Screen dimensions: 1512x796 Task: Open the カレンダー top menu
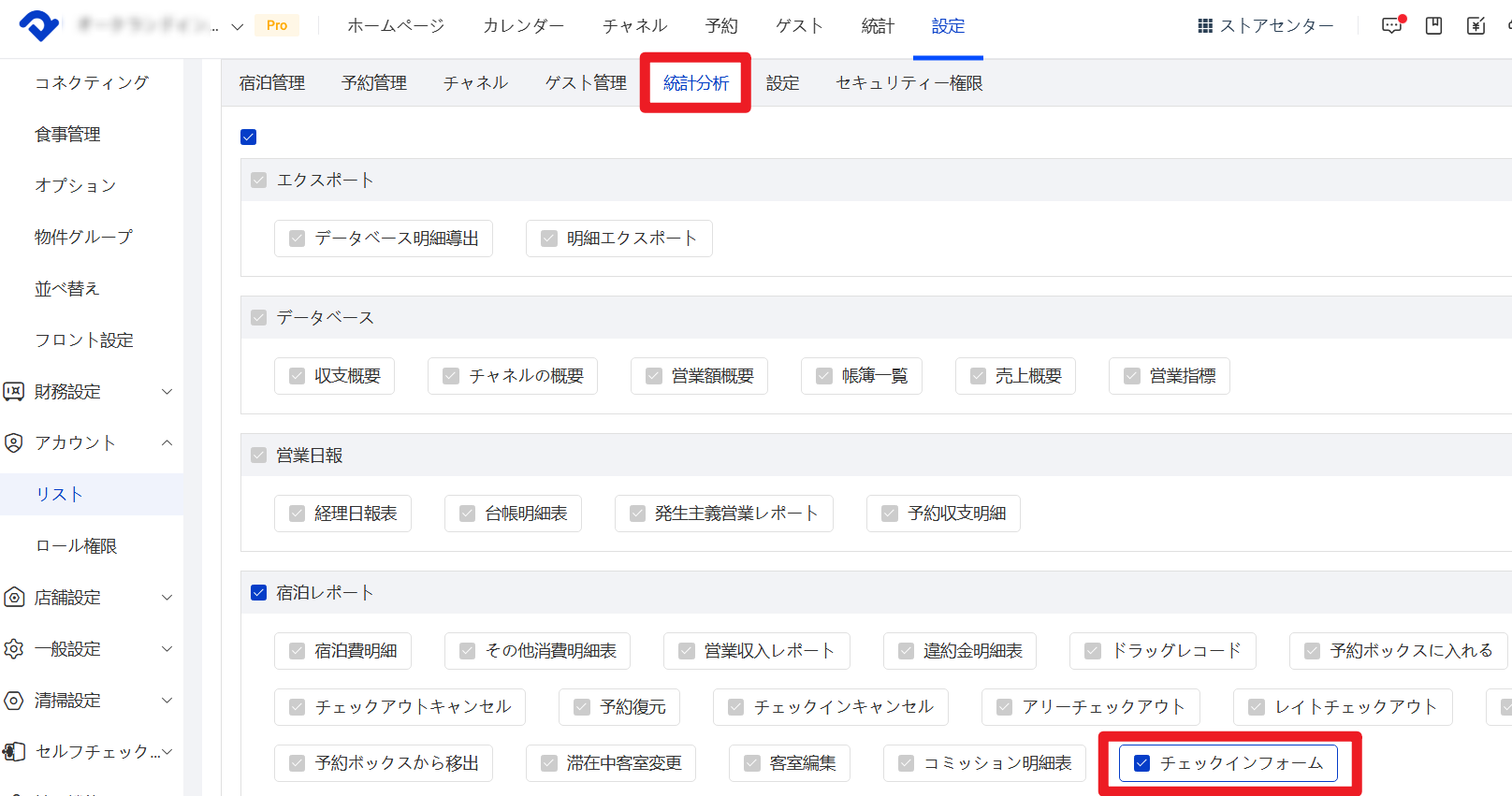click(523, 26)
